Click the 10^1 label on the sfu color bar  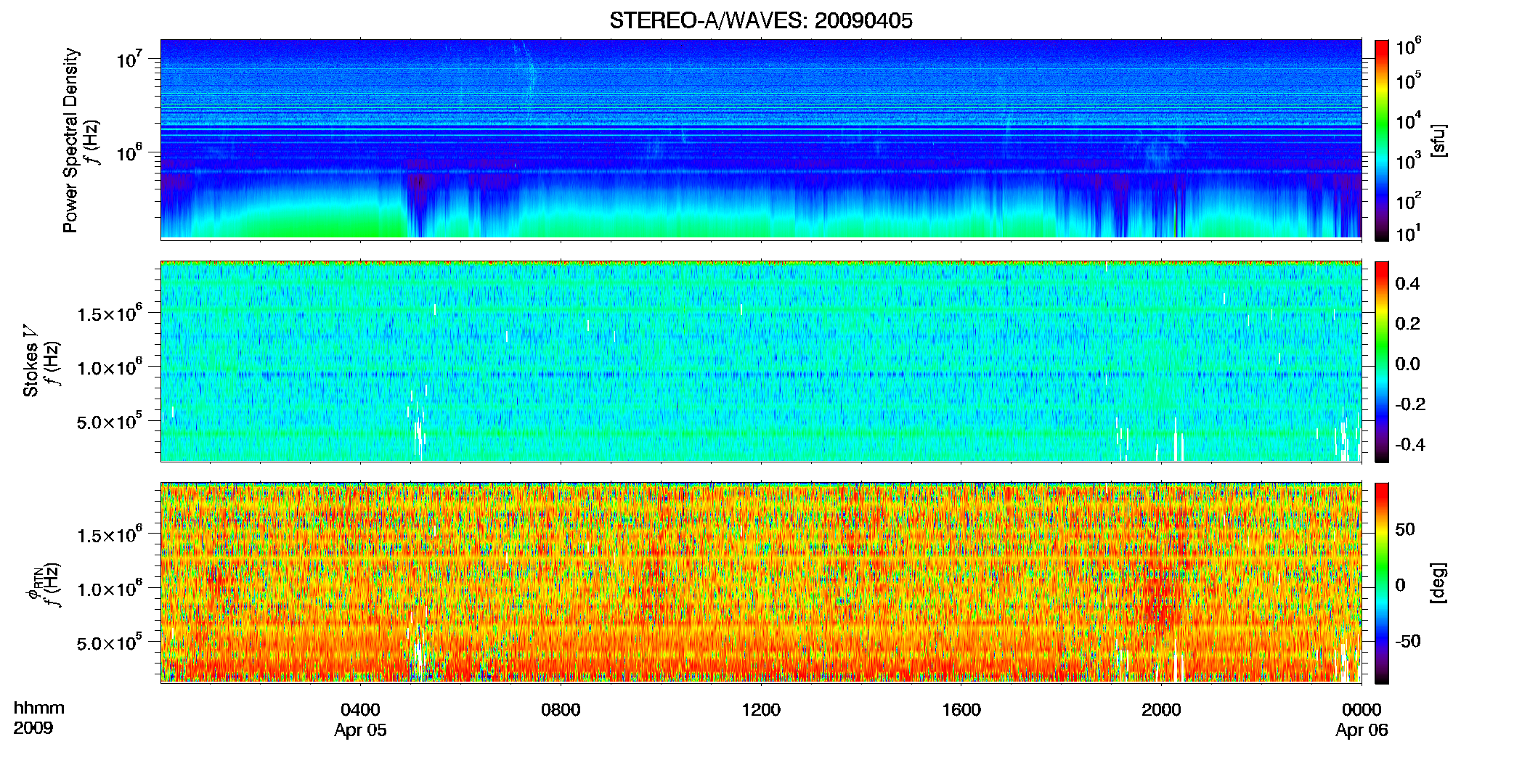tap(1409, 233)
